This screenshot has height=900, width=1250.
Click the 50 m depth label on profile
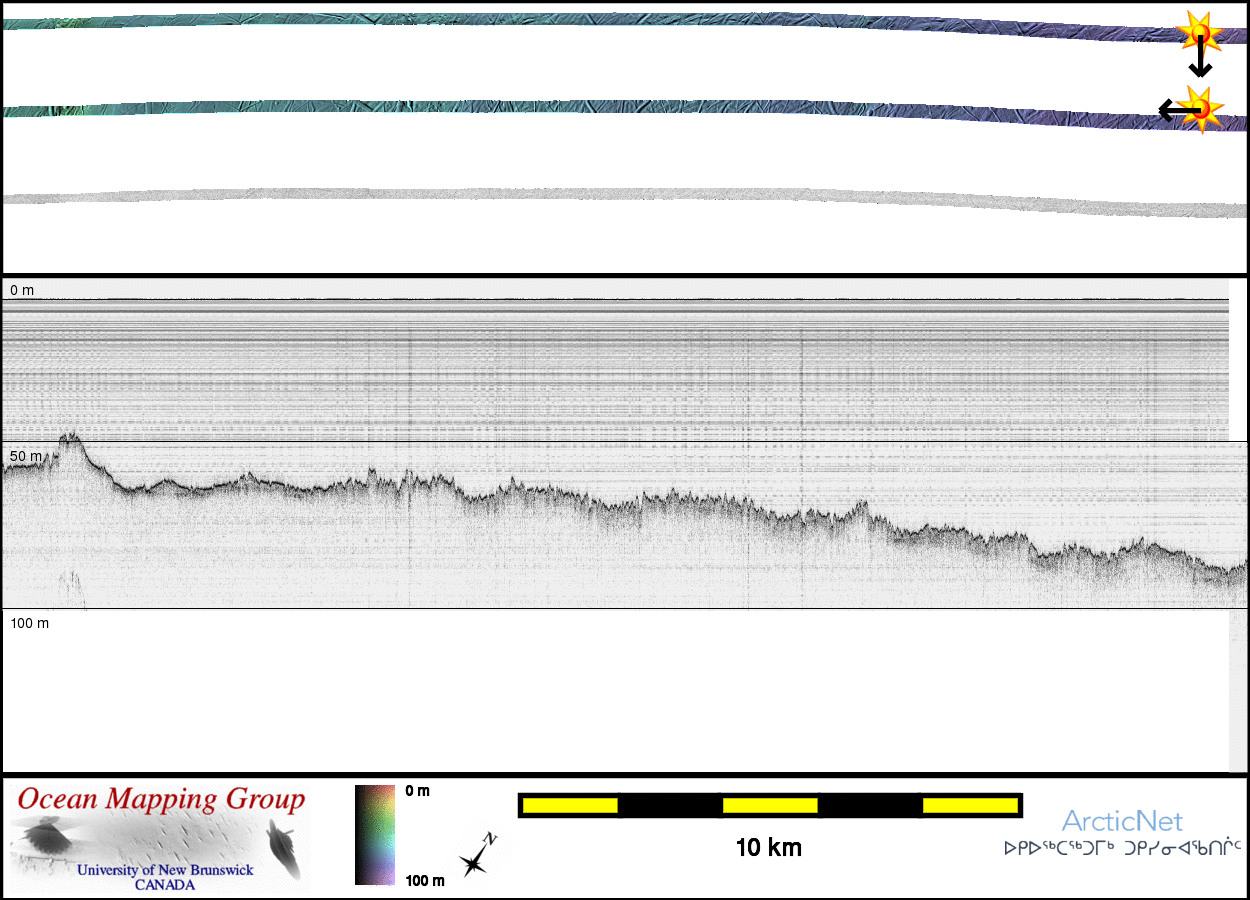[26, 456]
